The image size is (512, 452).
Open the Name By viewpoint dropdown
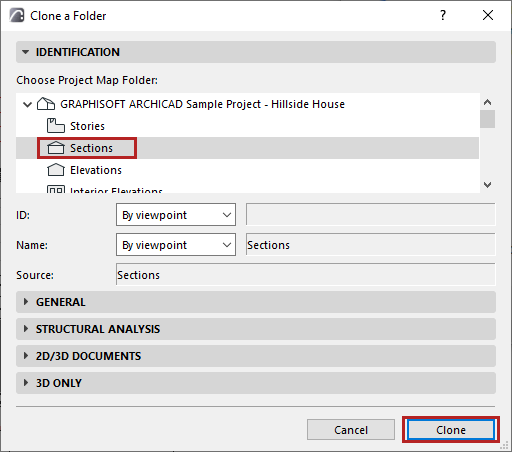click(176, 245)
